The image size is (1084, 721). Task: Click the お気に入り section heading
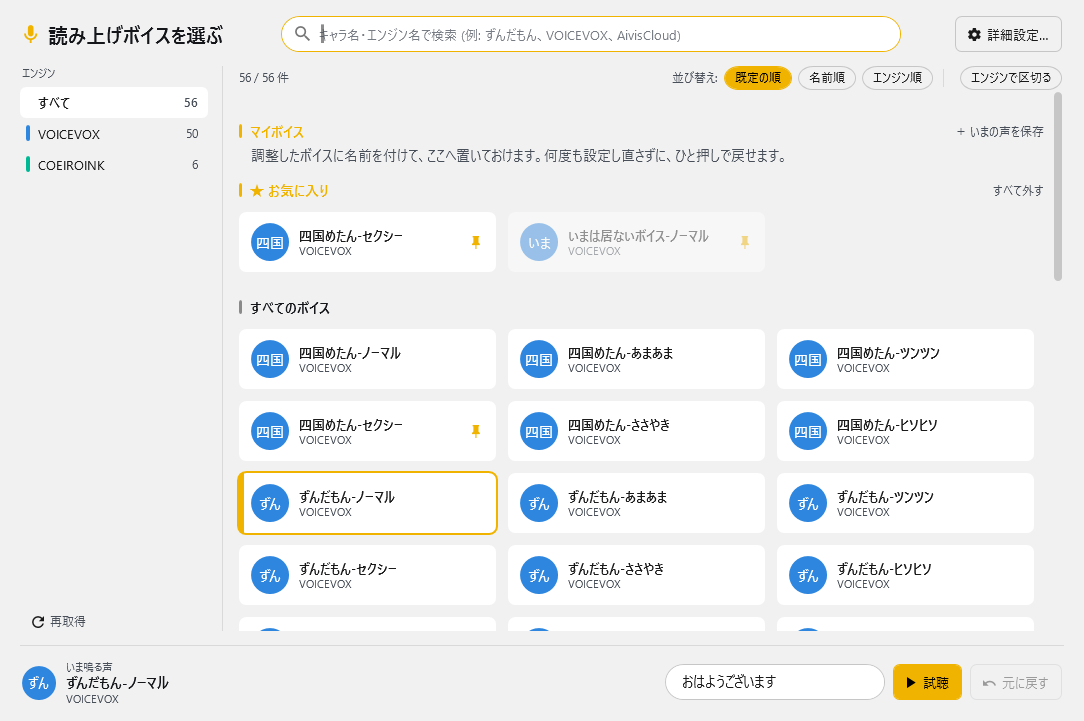290,190
